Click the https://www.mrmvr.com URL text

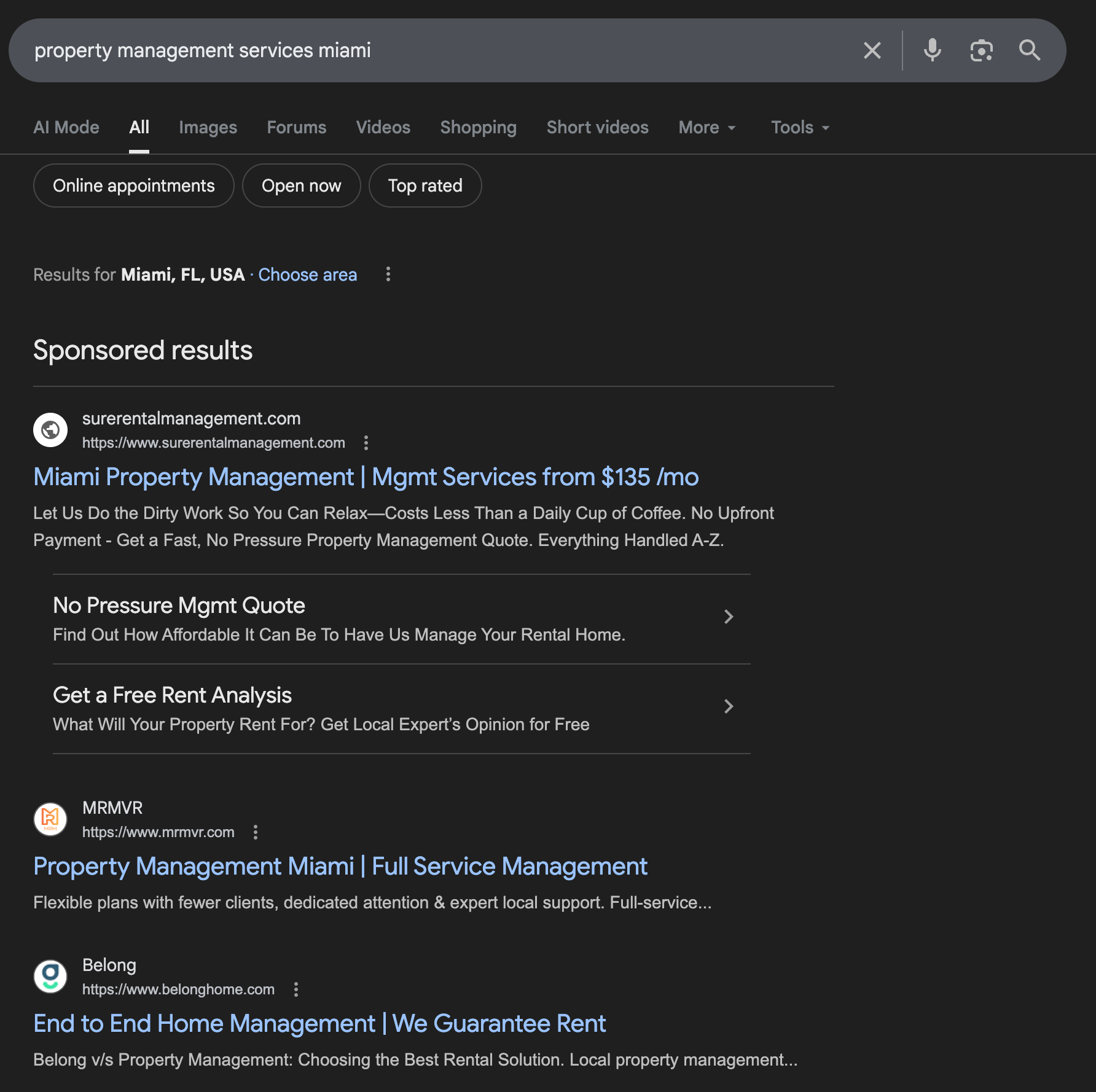click(159, 832)
